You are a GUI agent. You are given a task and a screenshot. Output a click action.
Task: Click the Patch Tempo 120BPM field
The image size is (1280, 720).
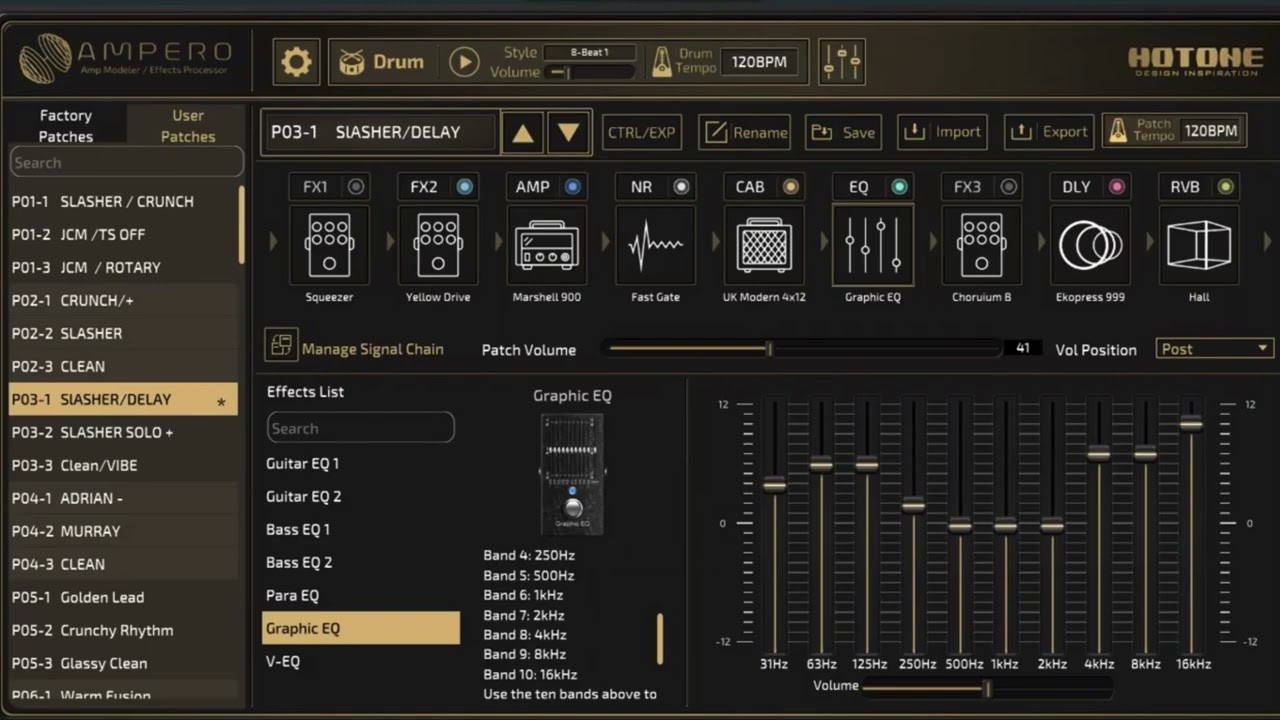(1210, 131)
